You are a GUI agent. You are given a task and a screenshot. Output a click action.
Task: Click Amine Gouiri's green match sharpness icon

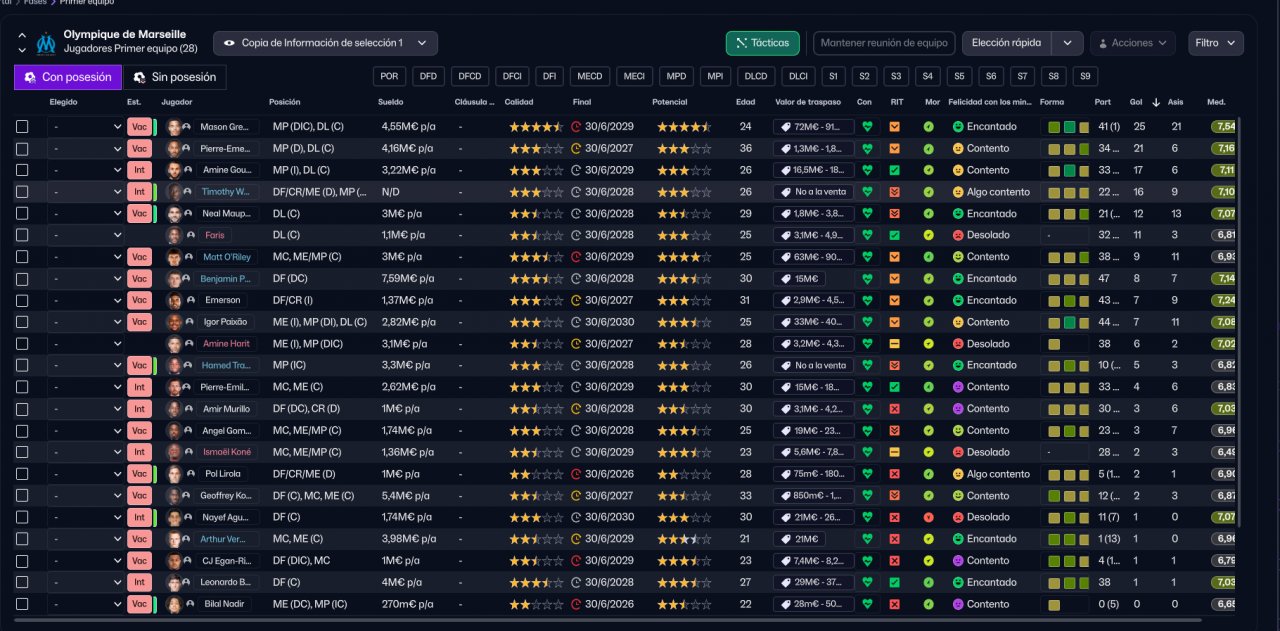coord(895,170)
